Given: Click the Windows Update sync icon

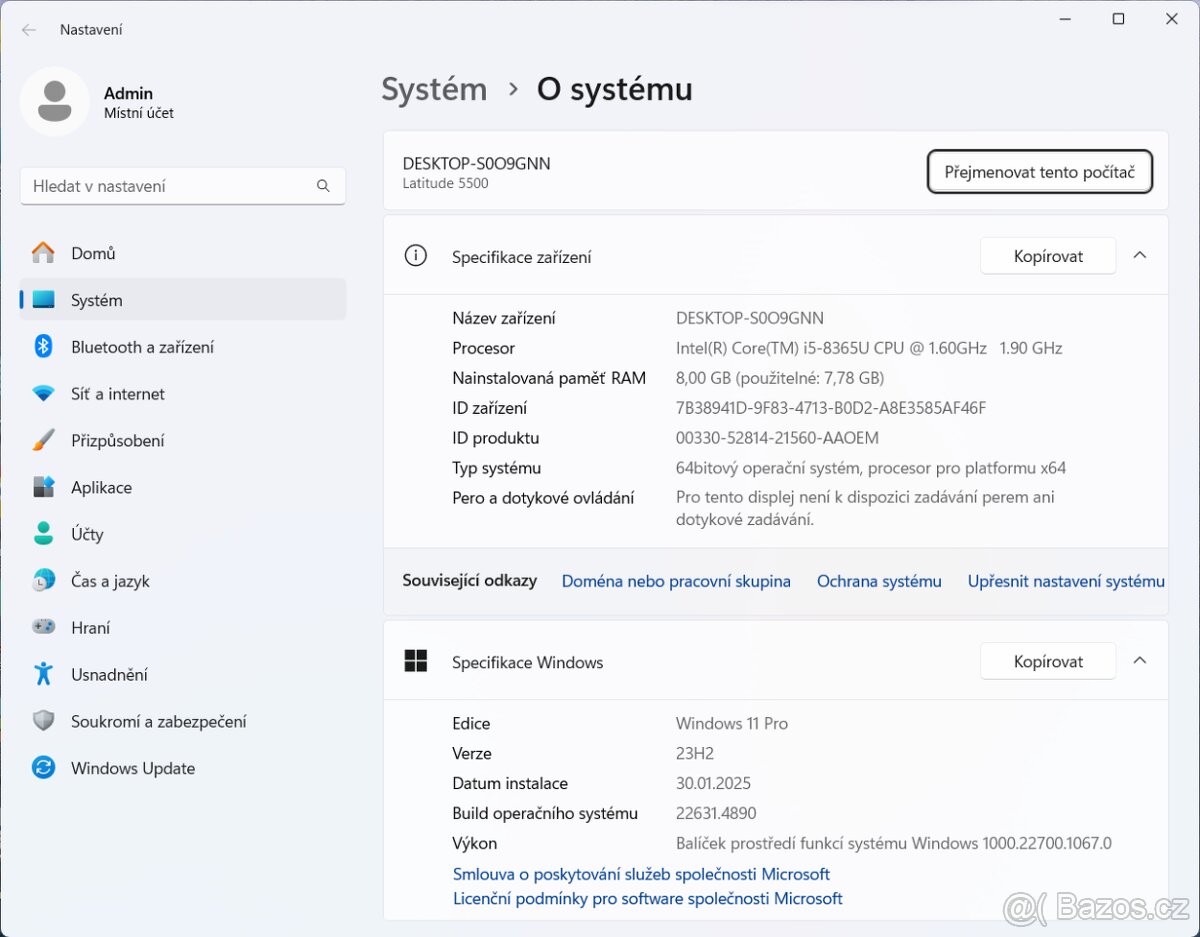Looking at the screenshot, I should click(x=43, y=768).
